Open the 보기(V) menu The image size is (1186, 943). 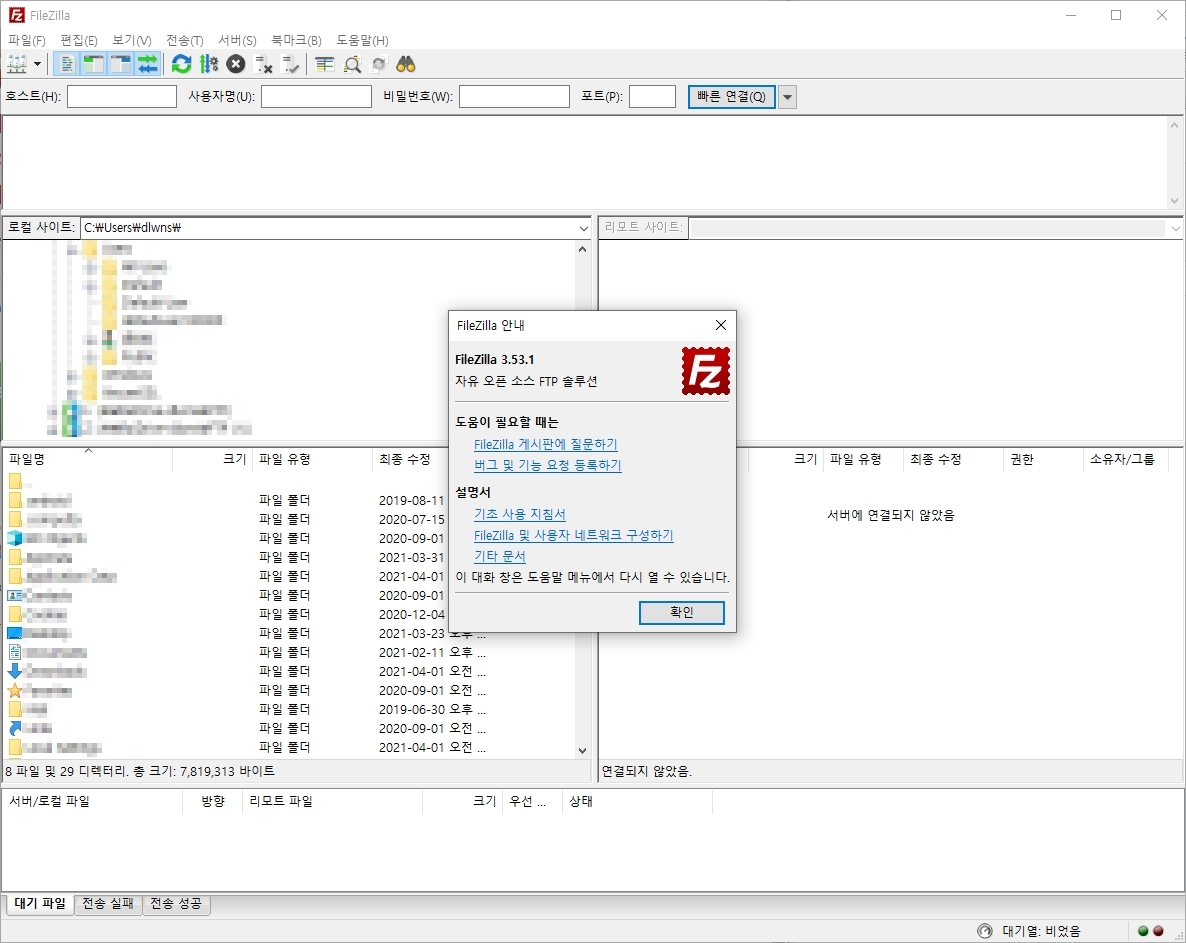click(x=132, y=40)
